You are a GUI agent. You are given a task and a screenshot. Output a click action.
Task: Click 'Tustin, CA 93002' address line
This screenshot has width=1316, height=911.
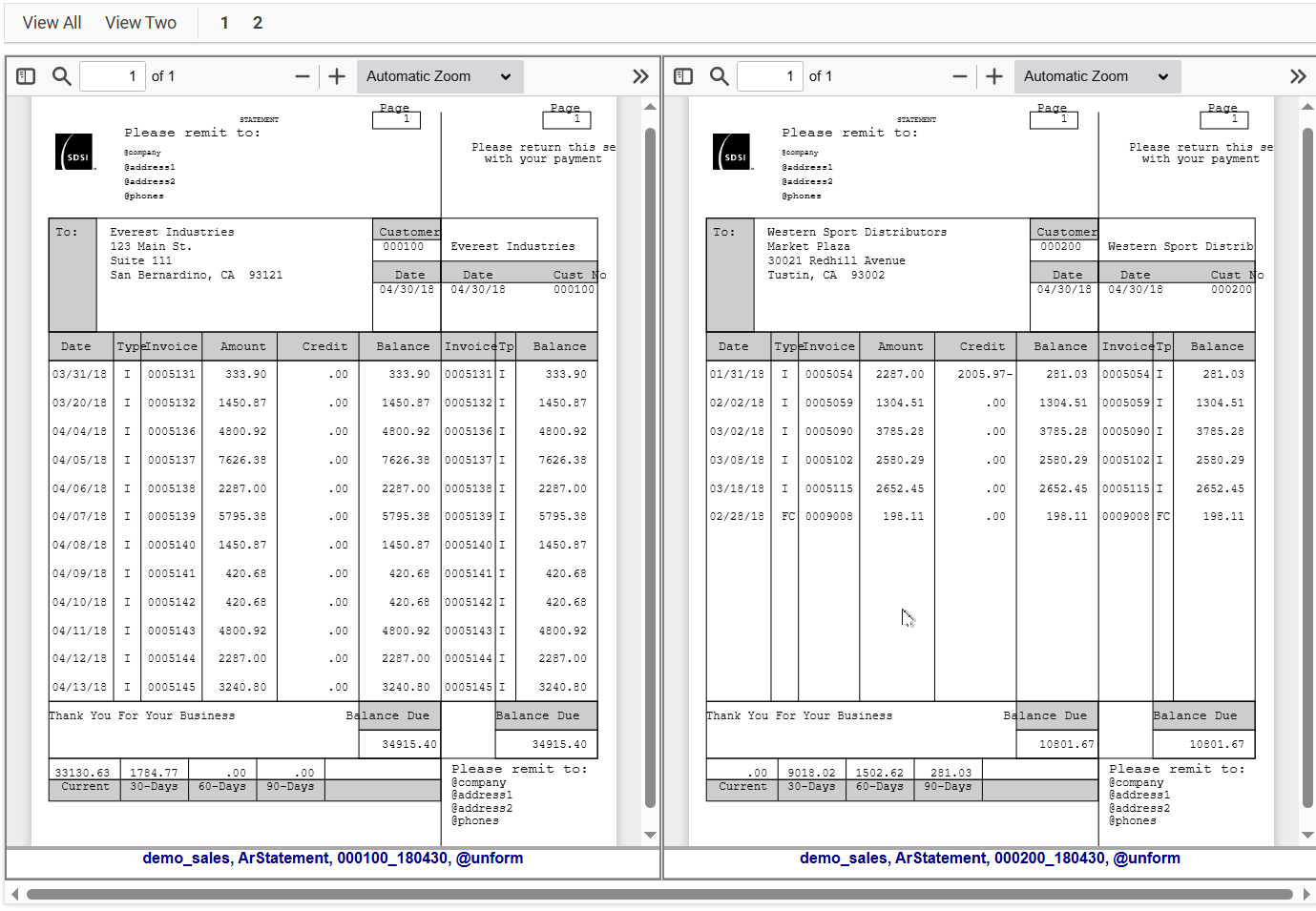tap(825, 275)
